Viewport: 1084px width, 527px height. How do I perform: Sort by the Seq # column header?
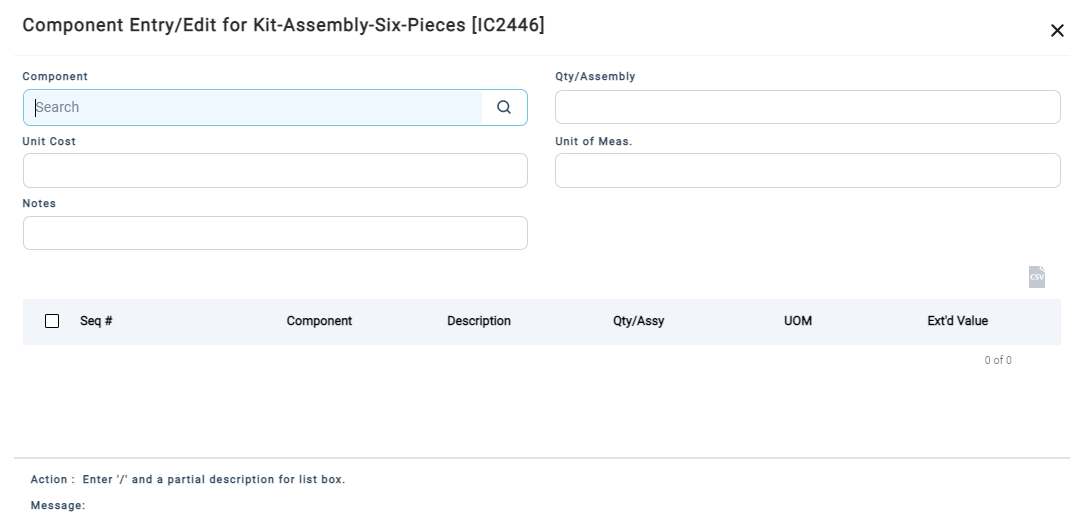pyautogui.click(x=96, y=321)
